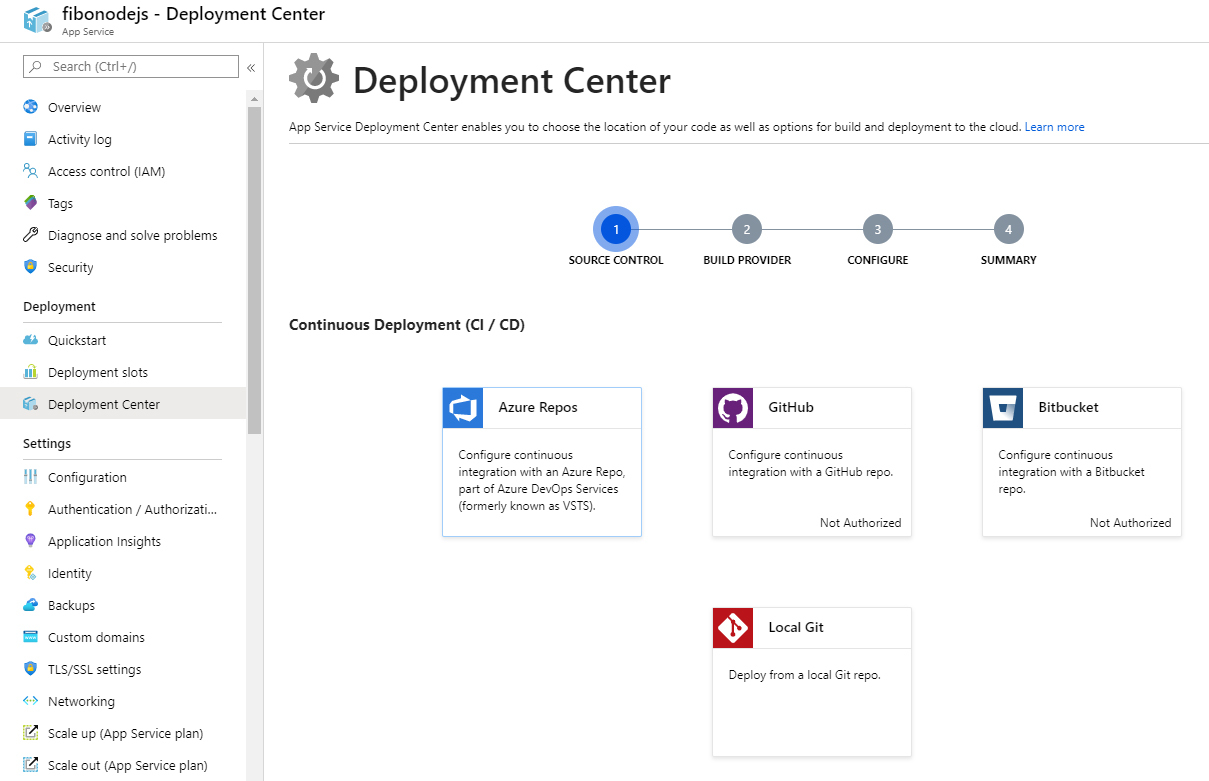This screenshot has height=781, width=1209.
Task: Select step 3 Configure circle
Action: point(878,230)
